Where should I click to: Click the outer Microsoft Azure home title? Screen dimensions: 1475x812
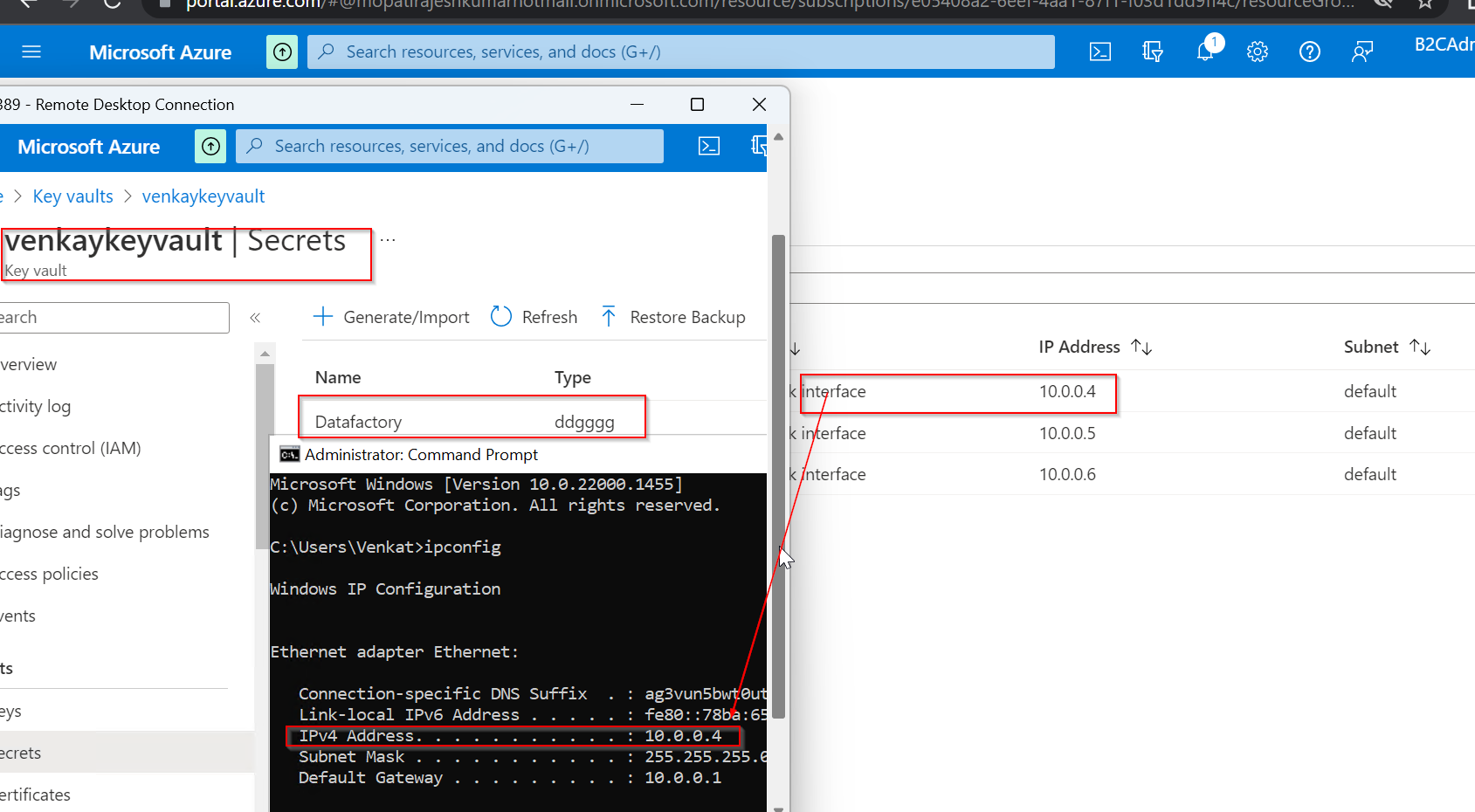point(160,52)
